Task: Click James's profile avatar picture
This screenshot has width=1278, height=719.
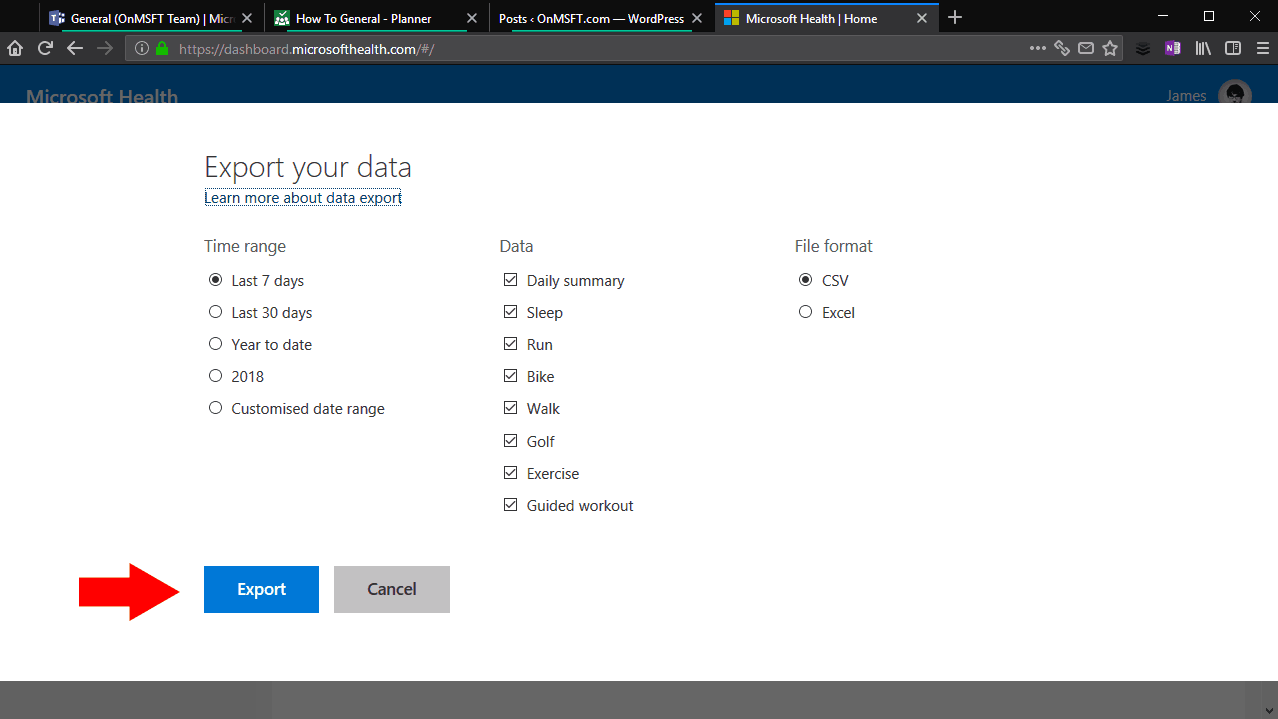Action: point(1235,94)
